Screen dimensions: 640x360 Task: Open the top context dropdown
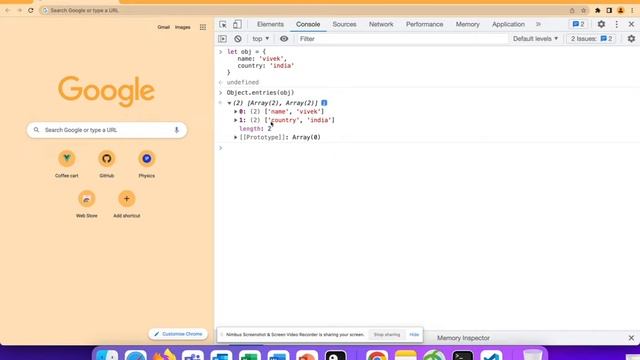pos(260,39)
